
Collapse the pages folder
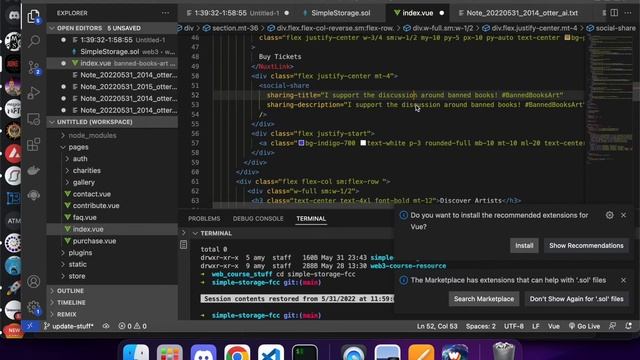click(x=78, y=147)
